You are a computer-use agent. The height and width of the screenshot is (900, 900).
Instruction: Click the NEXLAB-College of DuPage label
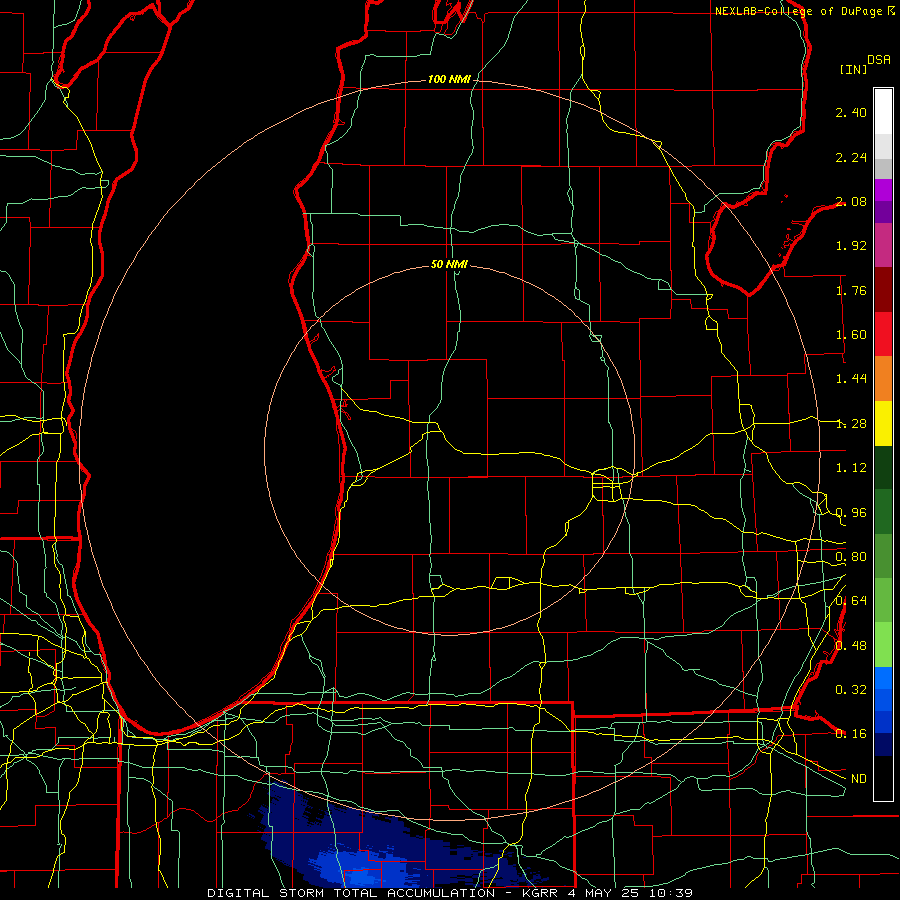click(804, 11)
